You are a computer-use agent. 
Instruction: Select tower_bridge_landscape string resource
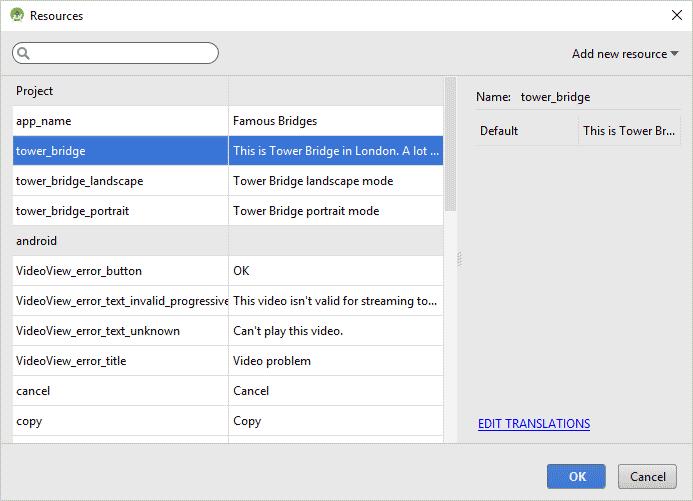point(120,181)
